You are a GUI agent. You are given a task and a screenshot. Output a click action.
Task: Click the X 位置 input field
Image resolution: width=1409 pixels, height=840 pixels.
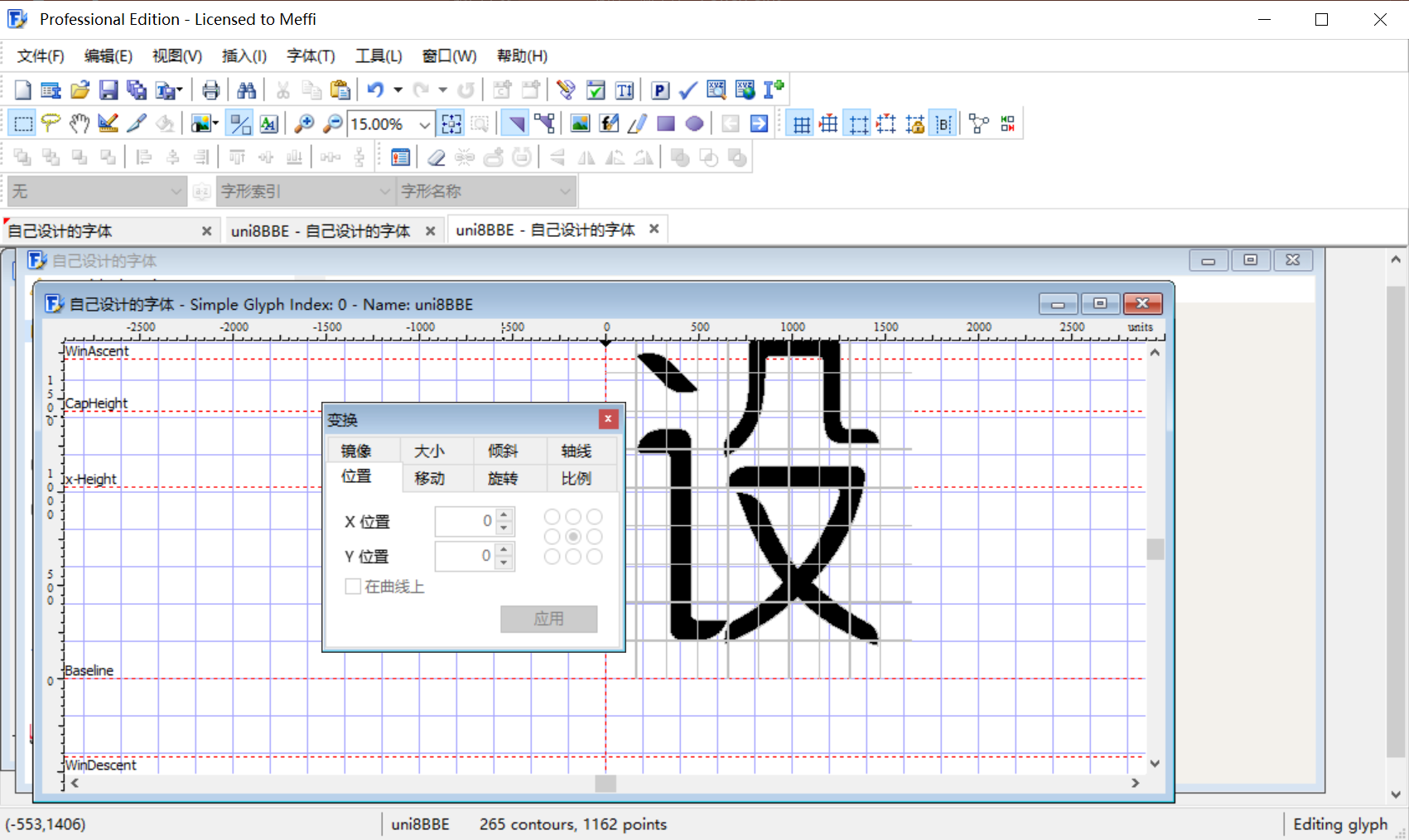pos(466,521)
